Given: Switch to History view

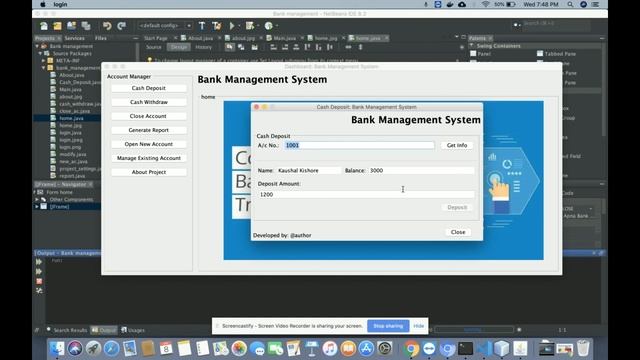Looking at the screenshot, I should 203,47.
